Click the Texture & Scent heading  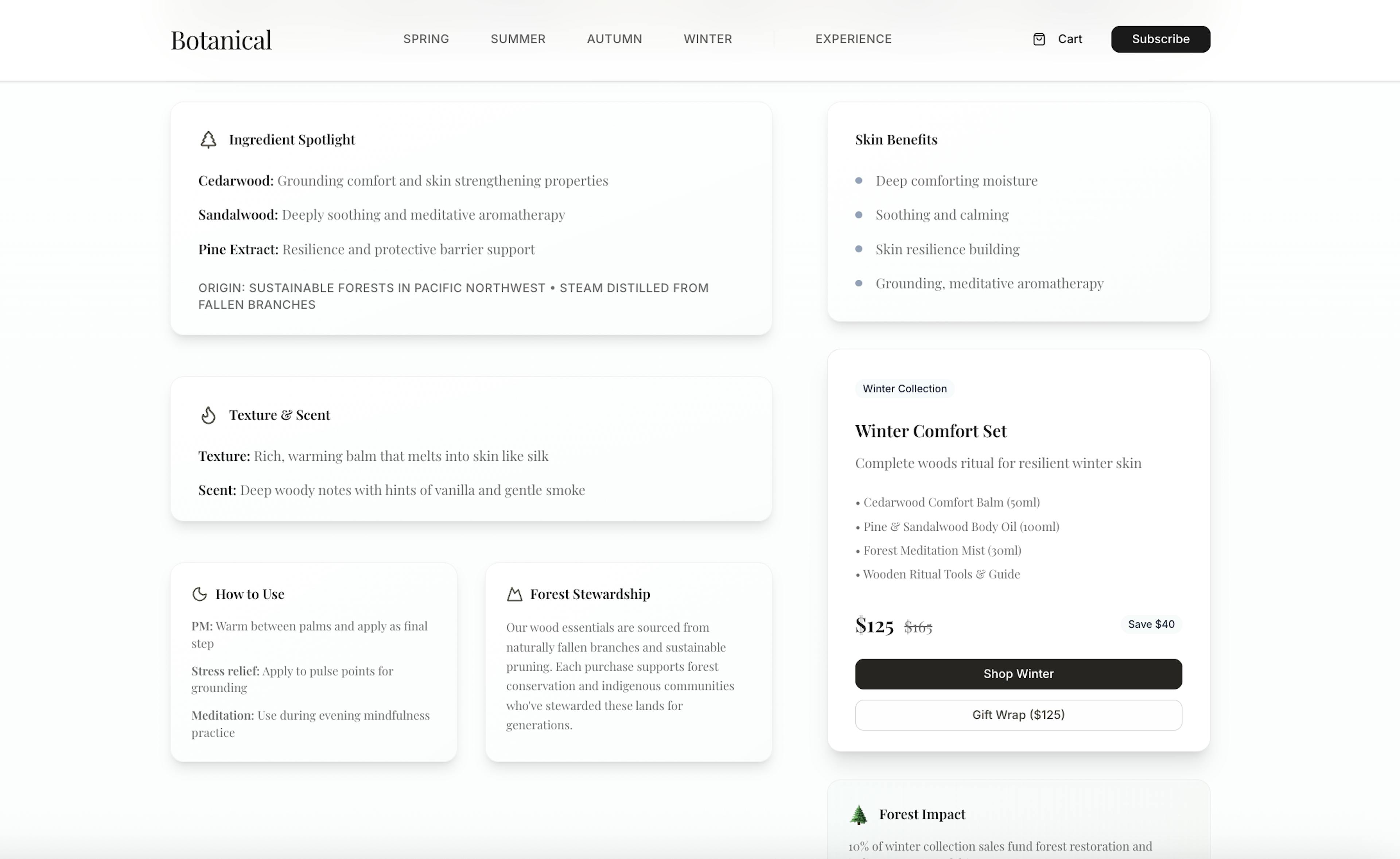tap(279, 415)
